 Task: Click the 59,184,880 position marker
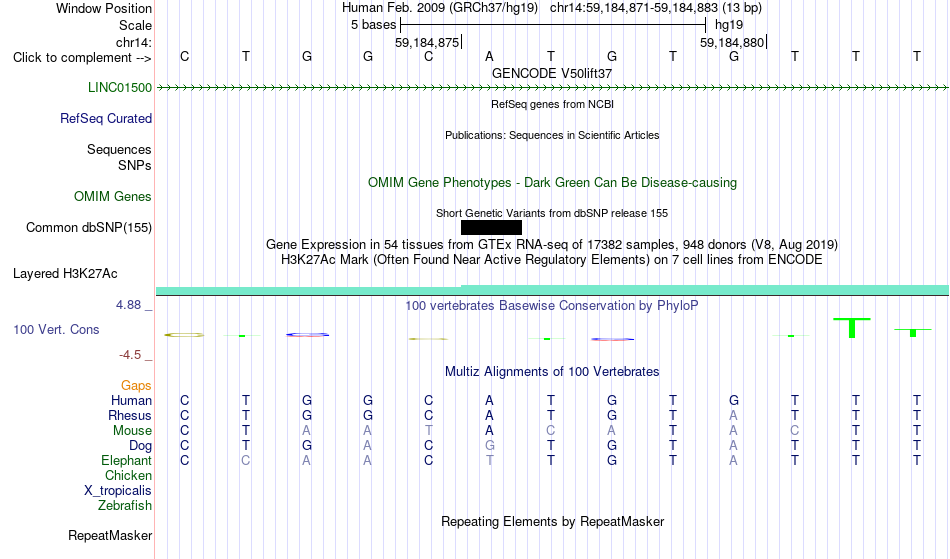(x=732, y=42)
